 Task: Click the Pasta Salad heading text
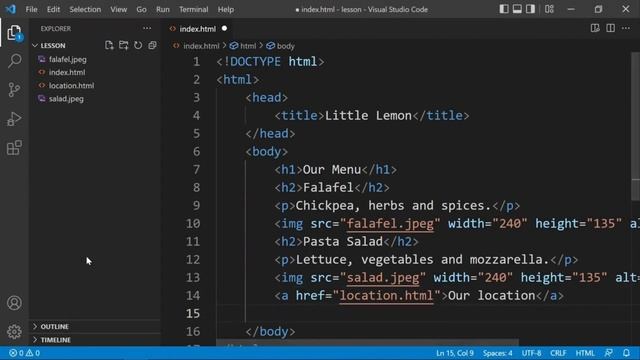[x=343, y=242]
